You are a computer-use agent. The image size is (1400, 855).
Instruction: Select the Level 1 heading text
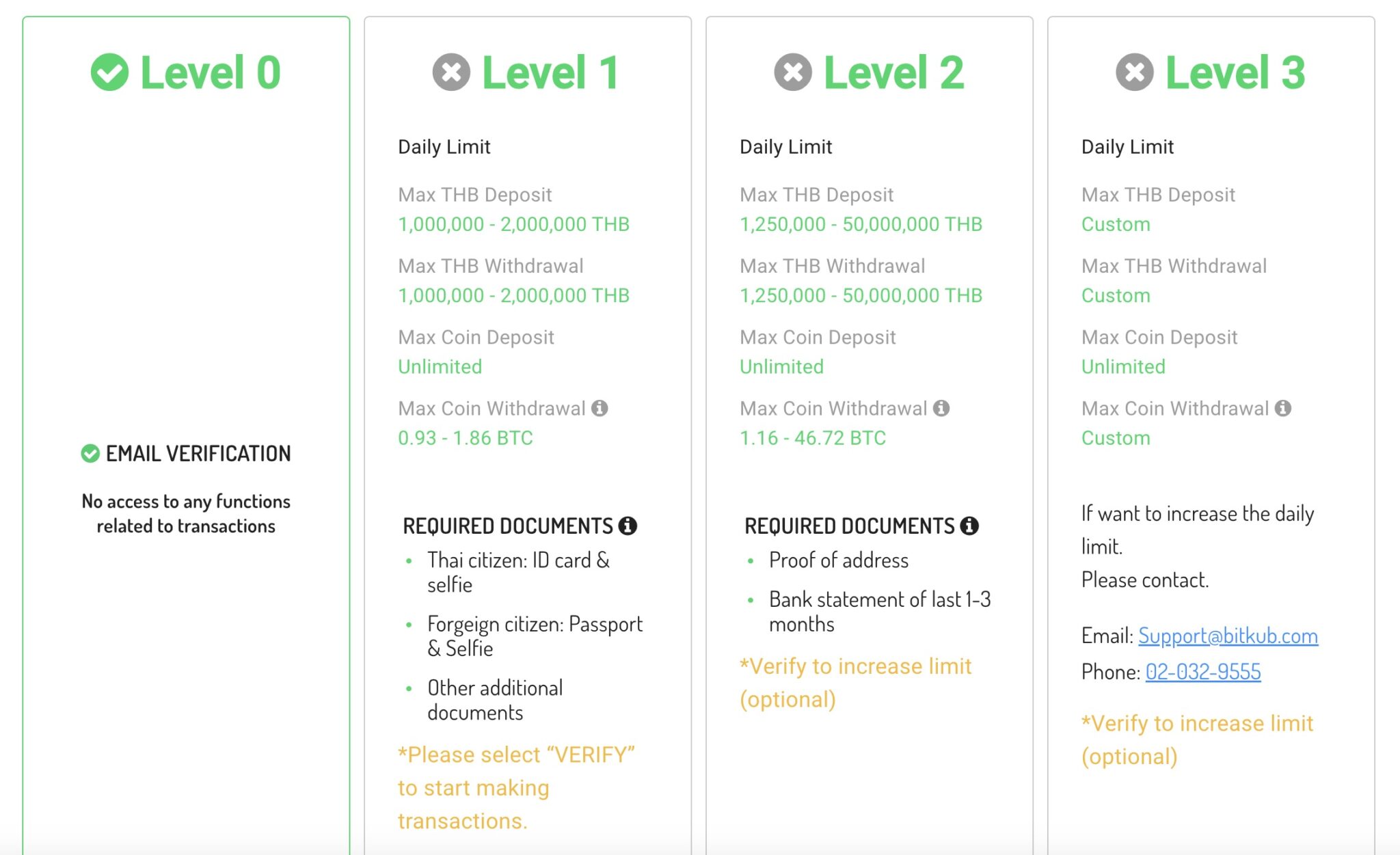coord(550,72)
